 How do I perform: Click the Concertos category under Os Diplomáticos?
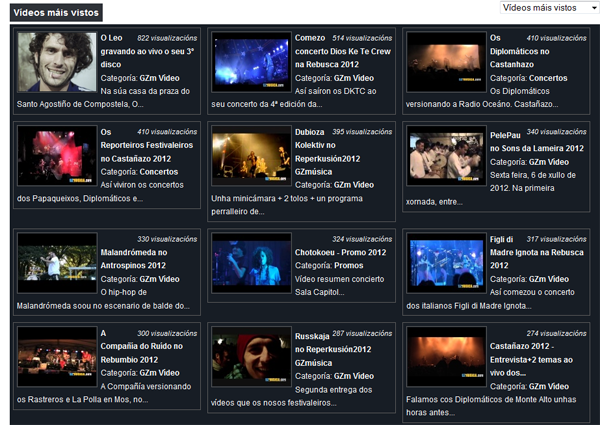[549, 77]
